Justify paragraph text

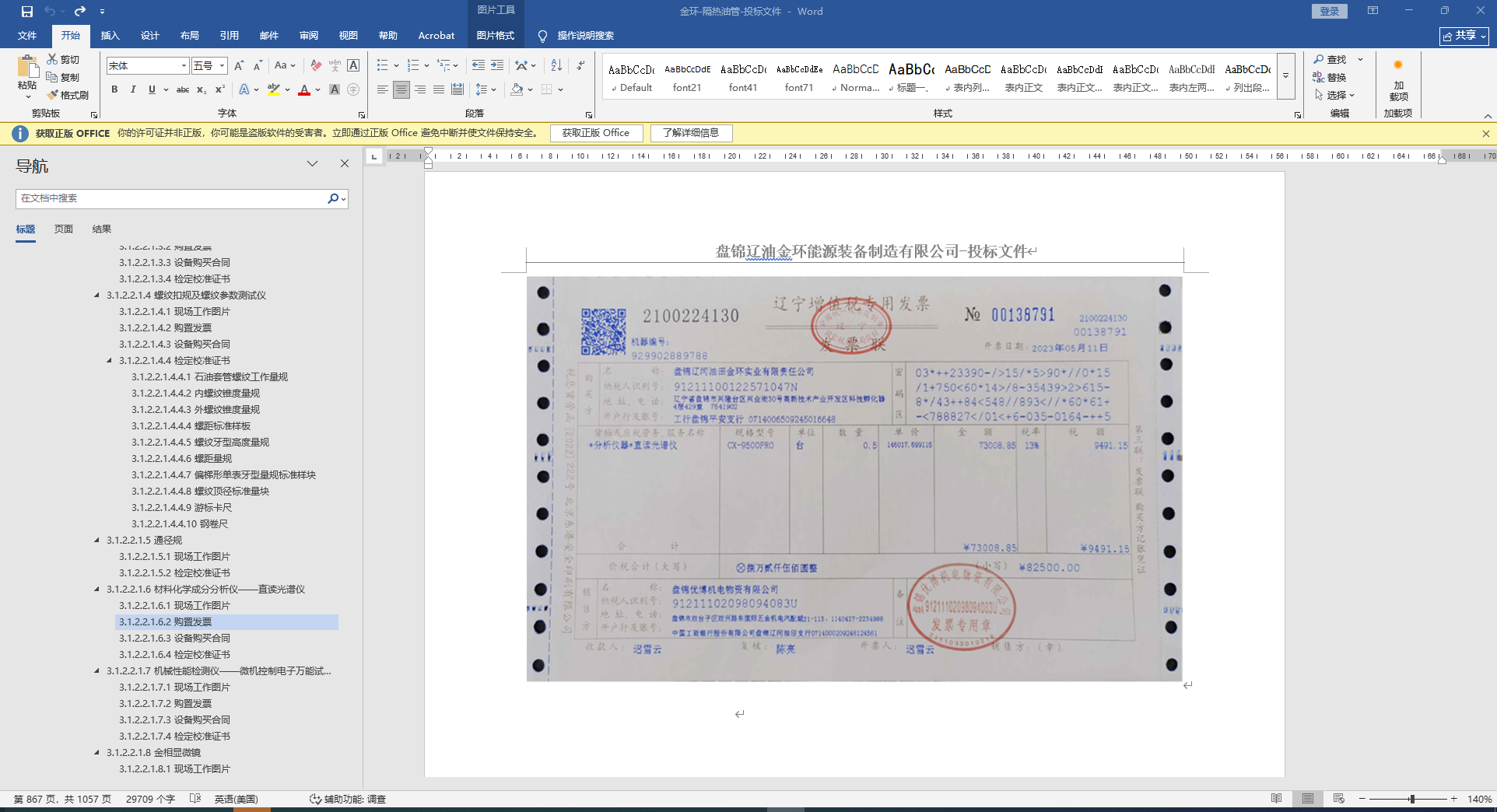point(439,90)
